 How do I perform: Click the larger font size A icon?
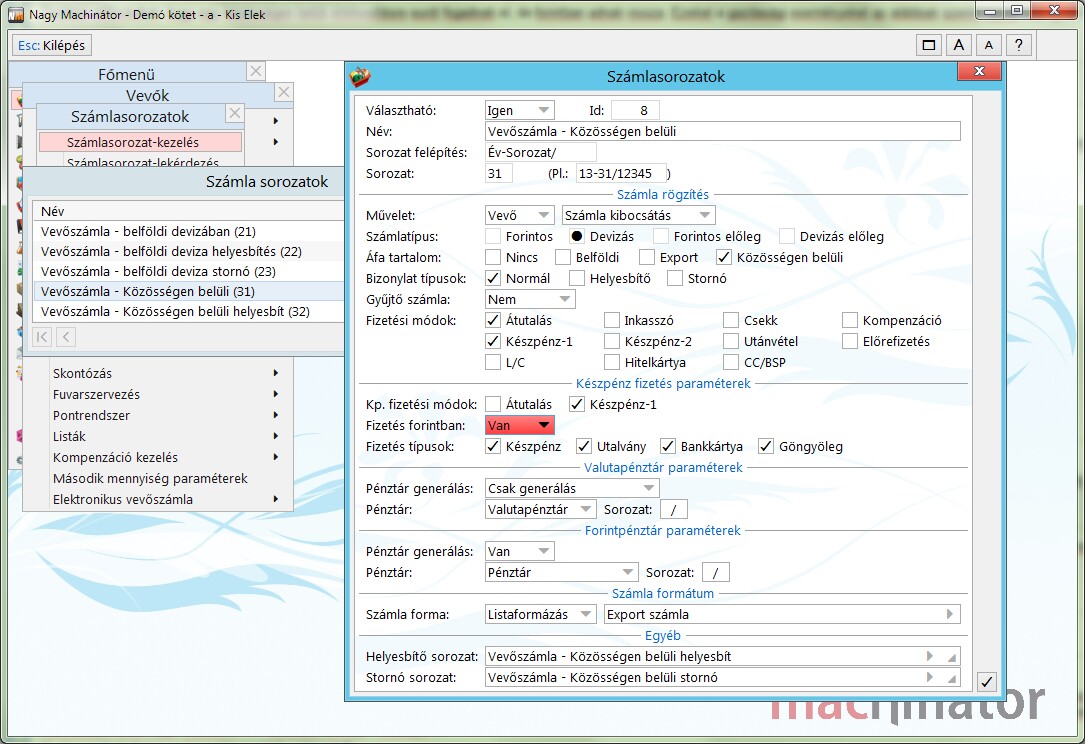click(958, 45)
